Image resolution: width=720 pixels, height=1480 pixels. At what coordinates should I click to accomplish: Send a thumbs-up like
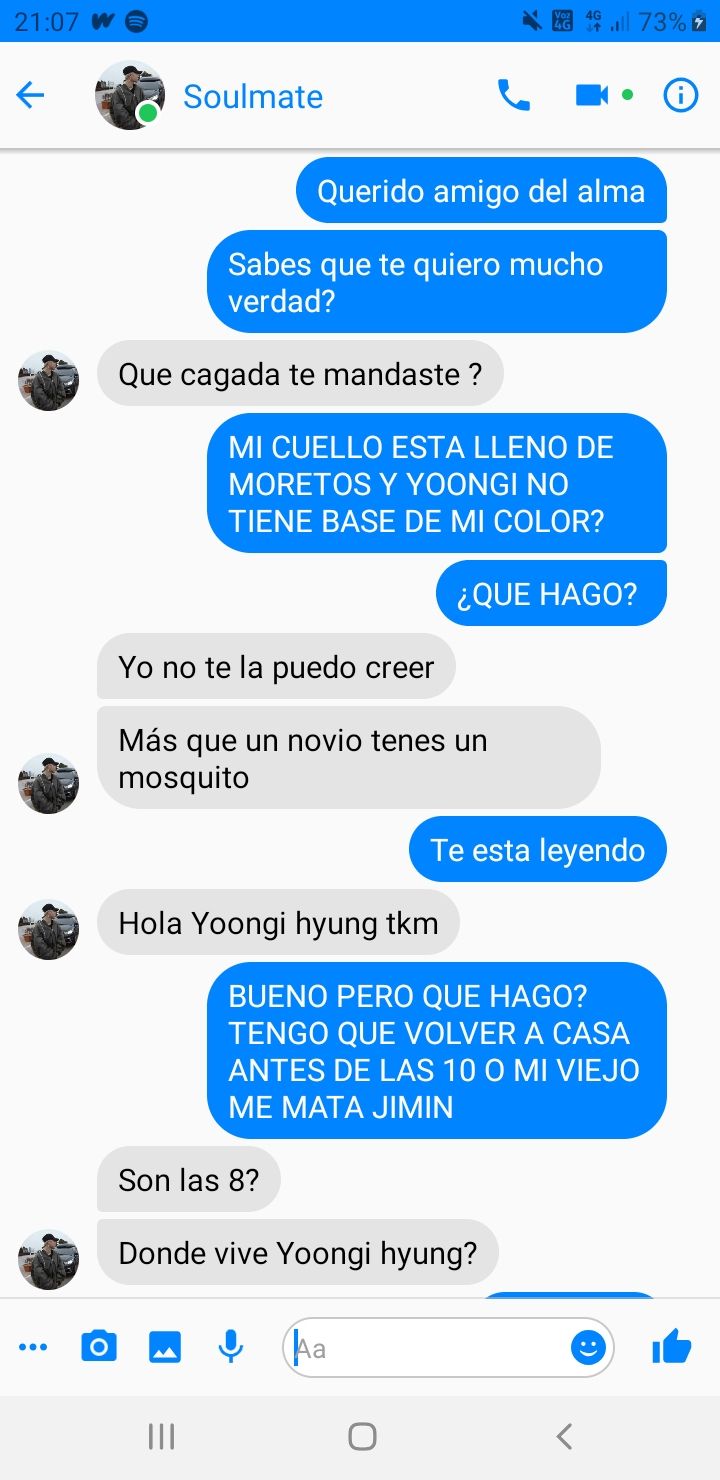(x=671, y=1348)
